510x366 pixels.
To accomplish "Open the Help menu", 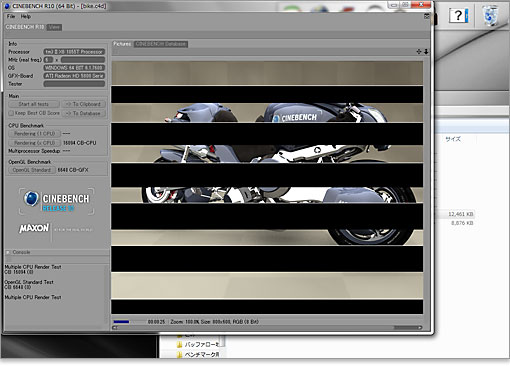I will point(25,16).
